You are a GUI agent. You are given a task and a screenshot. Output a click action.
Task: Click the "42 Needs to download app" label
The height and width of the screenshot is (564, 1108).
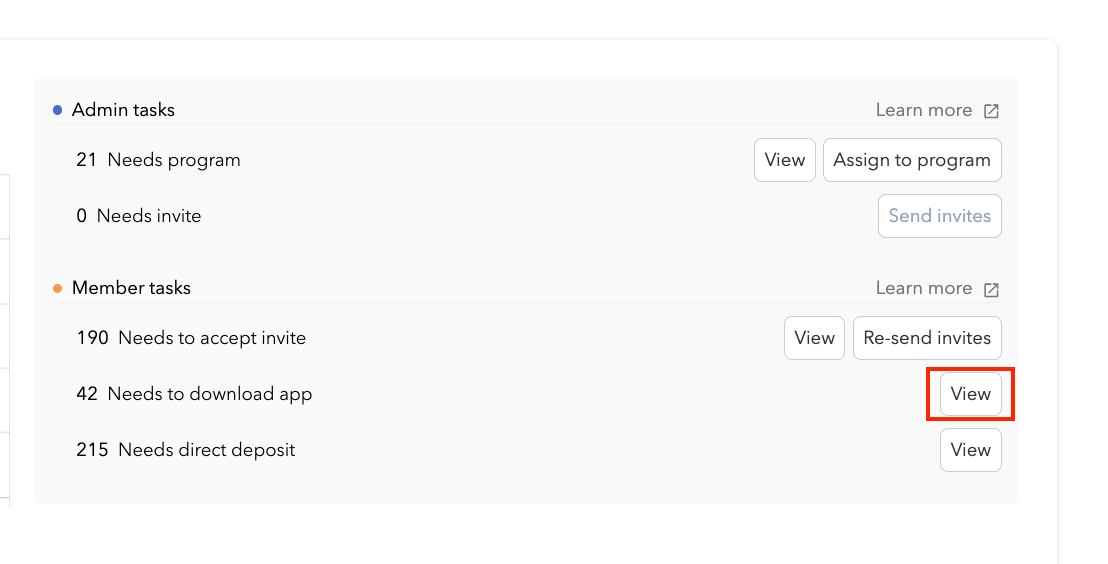tap(194, 394)
